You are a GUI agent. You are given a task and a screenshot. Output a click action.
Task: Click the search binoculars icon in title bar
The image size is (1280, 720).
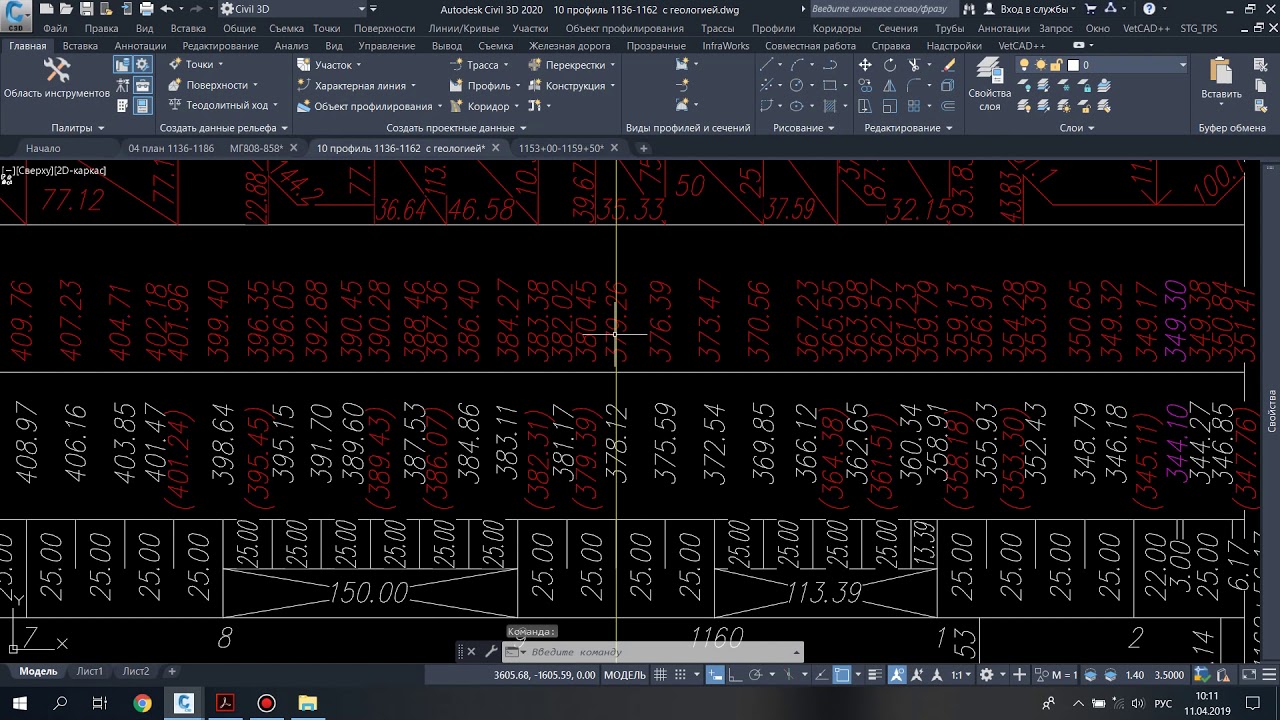969,9
